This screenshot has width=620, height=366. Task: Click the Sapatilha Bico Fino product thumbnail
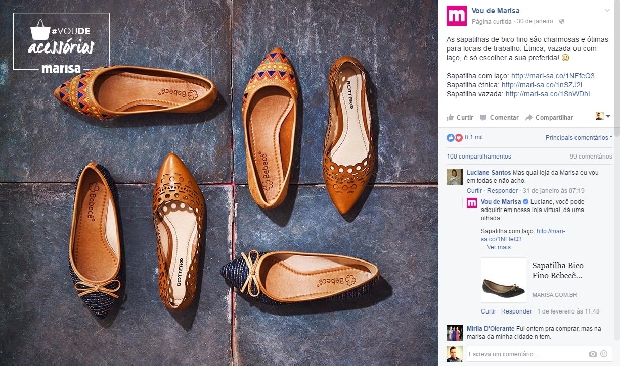[503, 280]
